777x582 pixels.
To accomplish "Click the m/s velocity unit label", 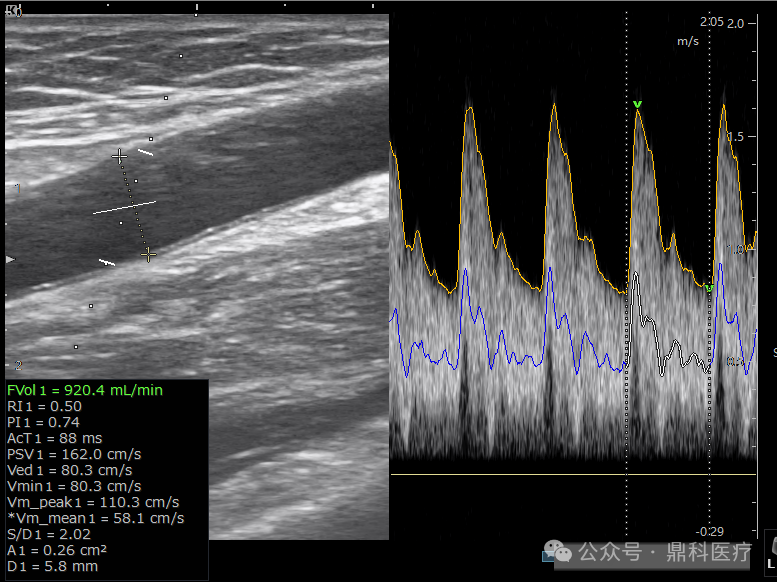I will [x=688, y=41].
